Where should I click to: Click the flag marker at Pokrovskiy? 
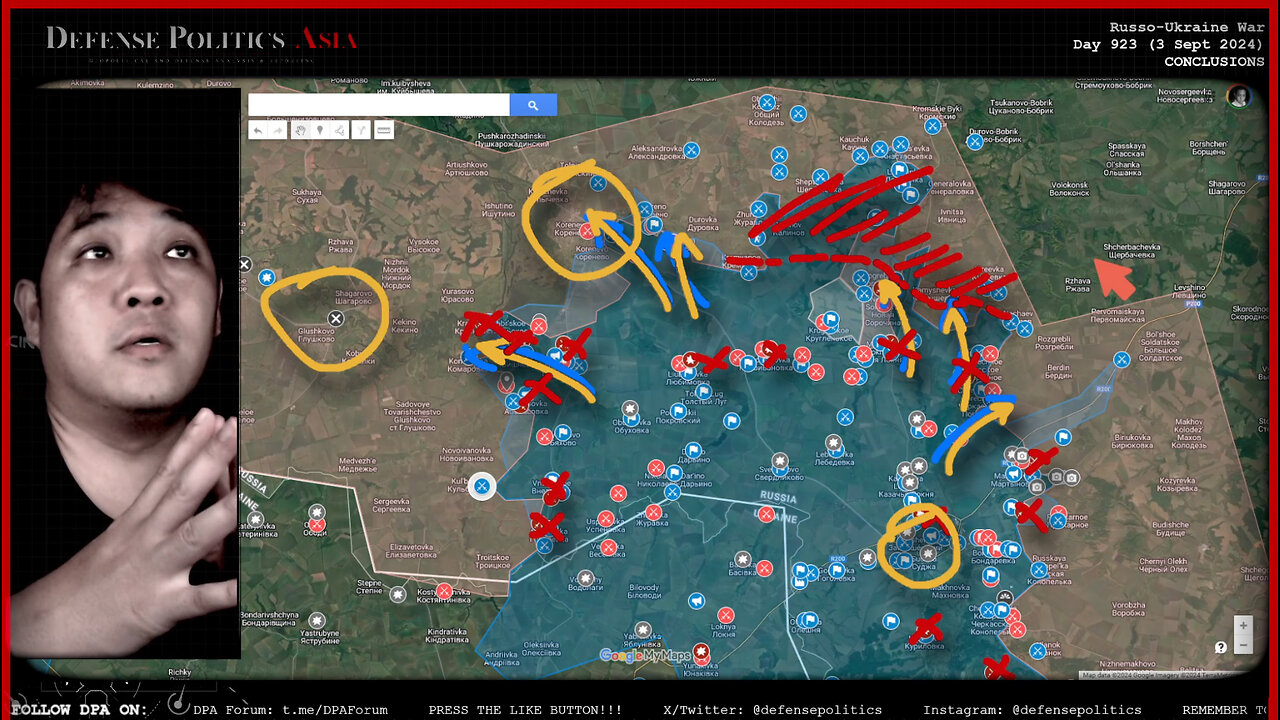tap(678, 410)
